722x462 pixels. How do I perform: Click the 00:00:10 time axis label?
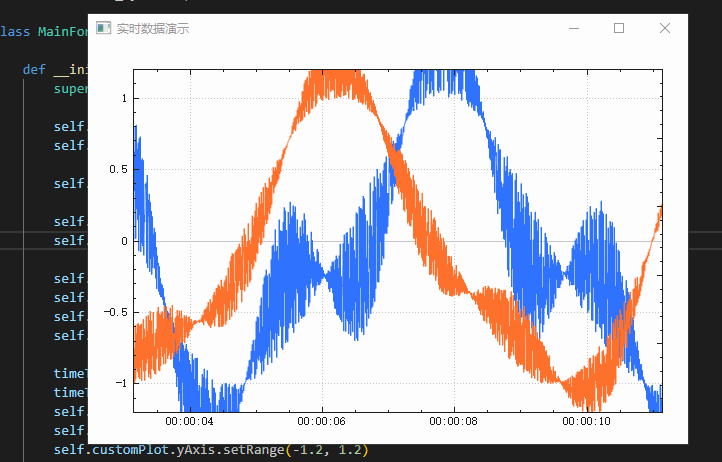(x=586, y=421)
